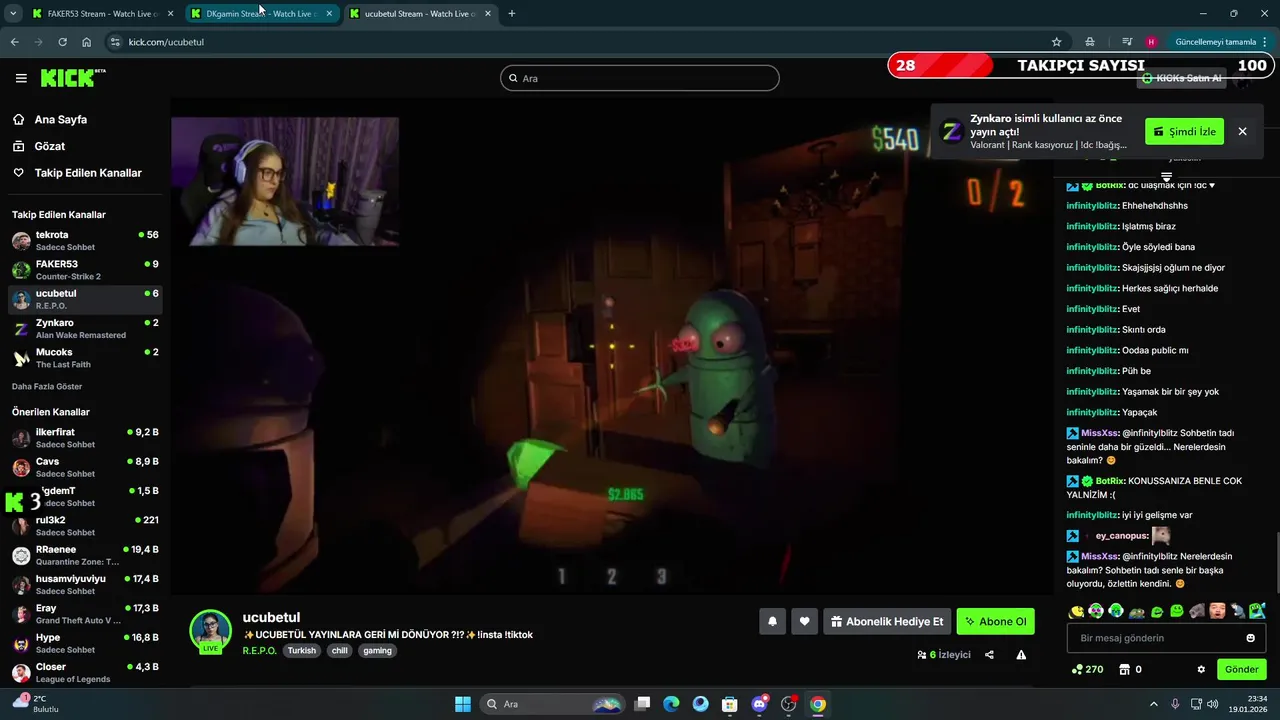Click the report warning triangle icon
This screenshot has height=720, width=1280.
[x=1021, y=655]
